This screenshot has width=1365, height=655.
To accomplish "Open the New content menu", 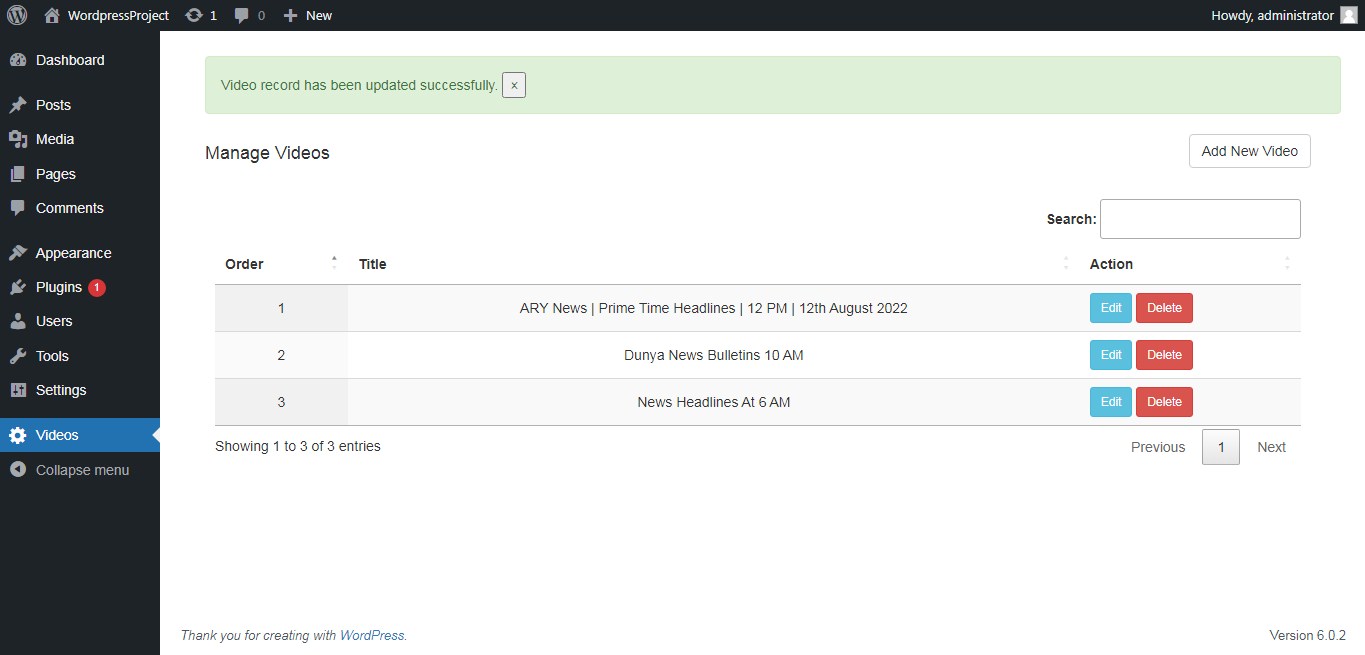I will (x=308, y=15).
